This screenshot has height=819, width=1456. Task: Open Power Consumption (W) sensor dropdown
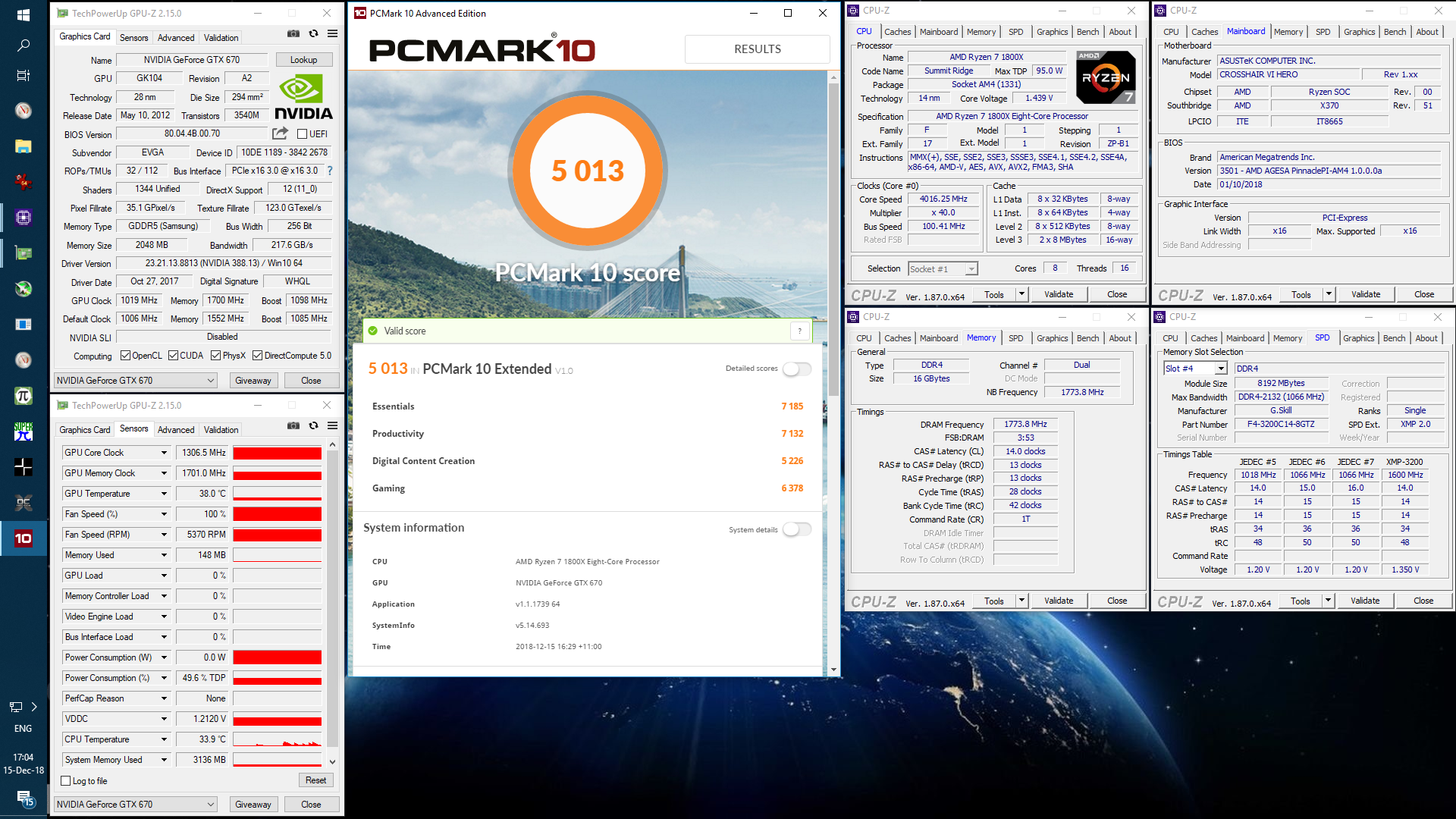click(164, 657)
